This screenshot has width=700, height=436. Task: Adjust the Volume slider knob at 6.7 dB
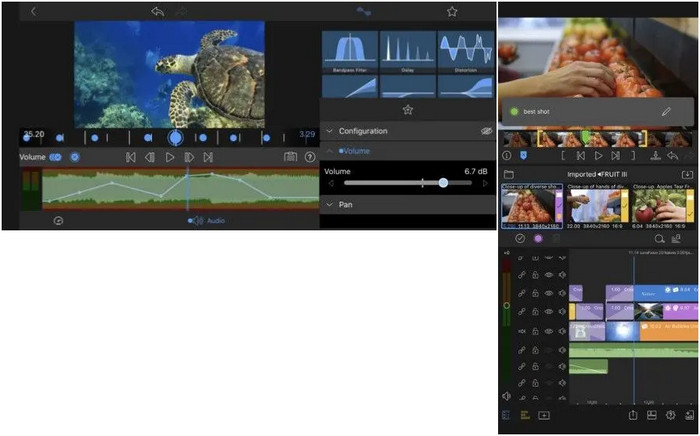[443, 183]
